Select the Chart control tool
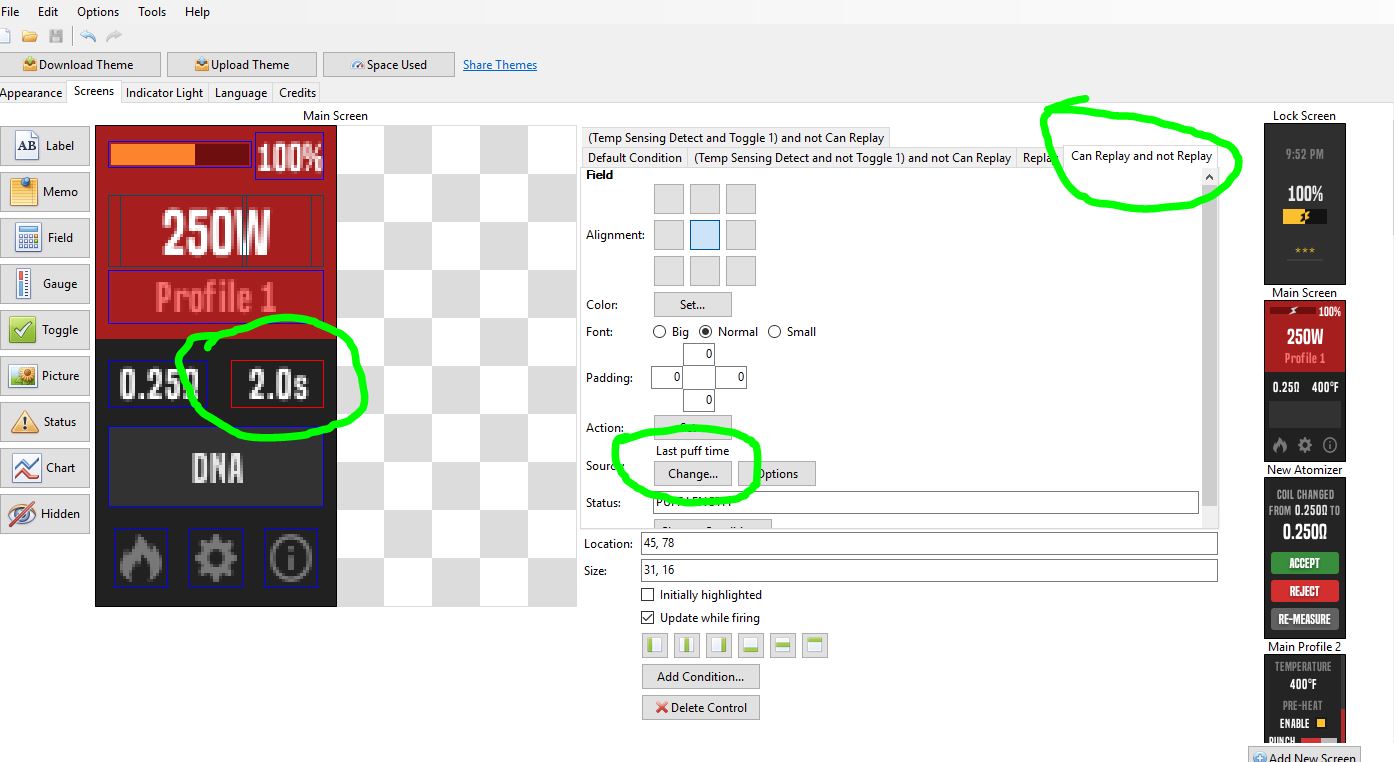The height and width of the screenshot is (762, 1394). [x=46, y=468]
